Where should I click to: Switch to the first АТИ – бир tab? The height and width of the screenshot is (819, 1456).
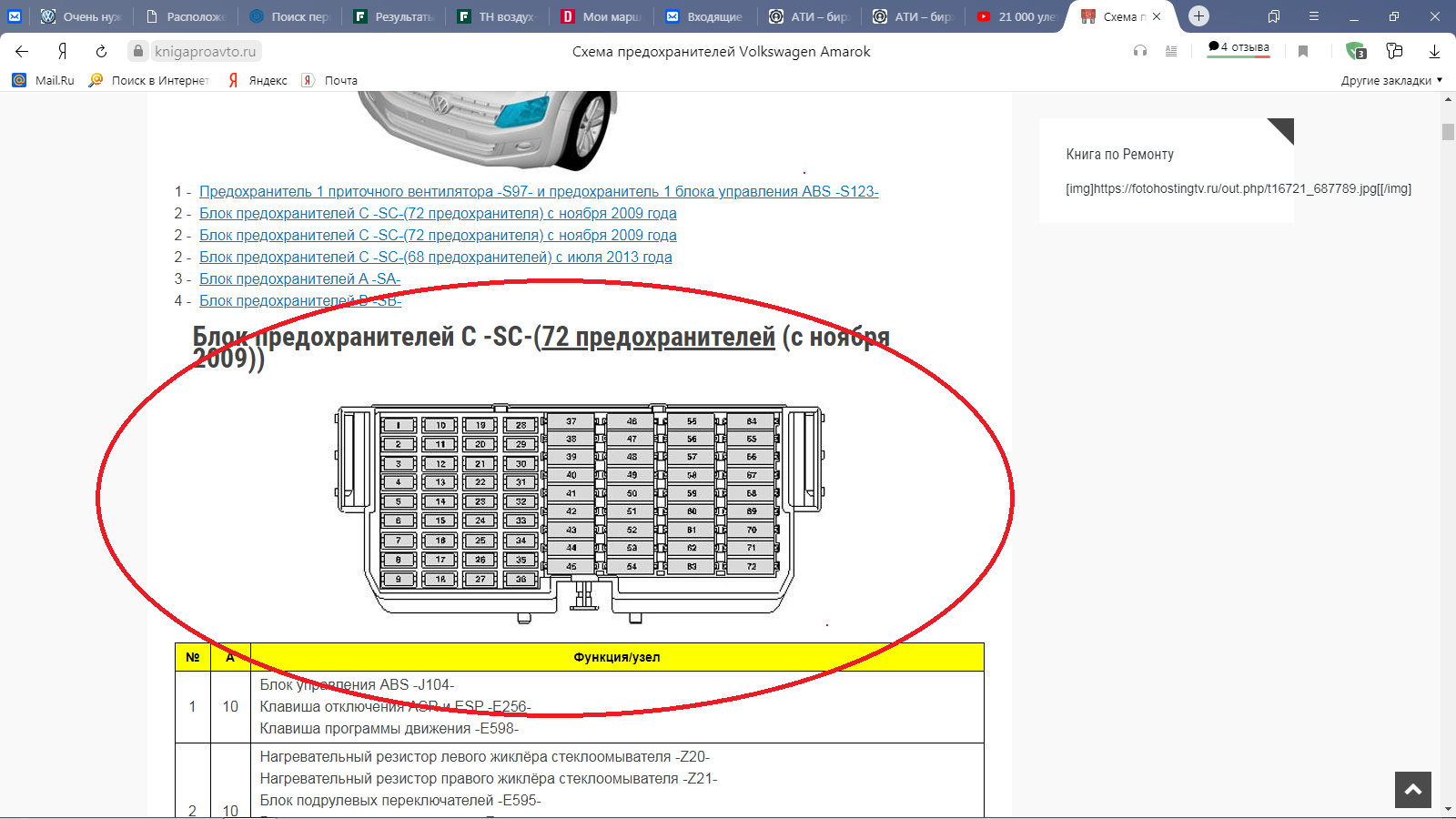[x=808, y=16]
